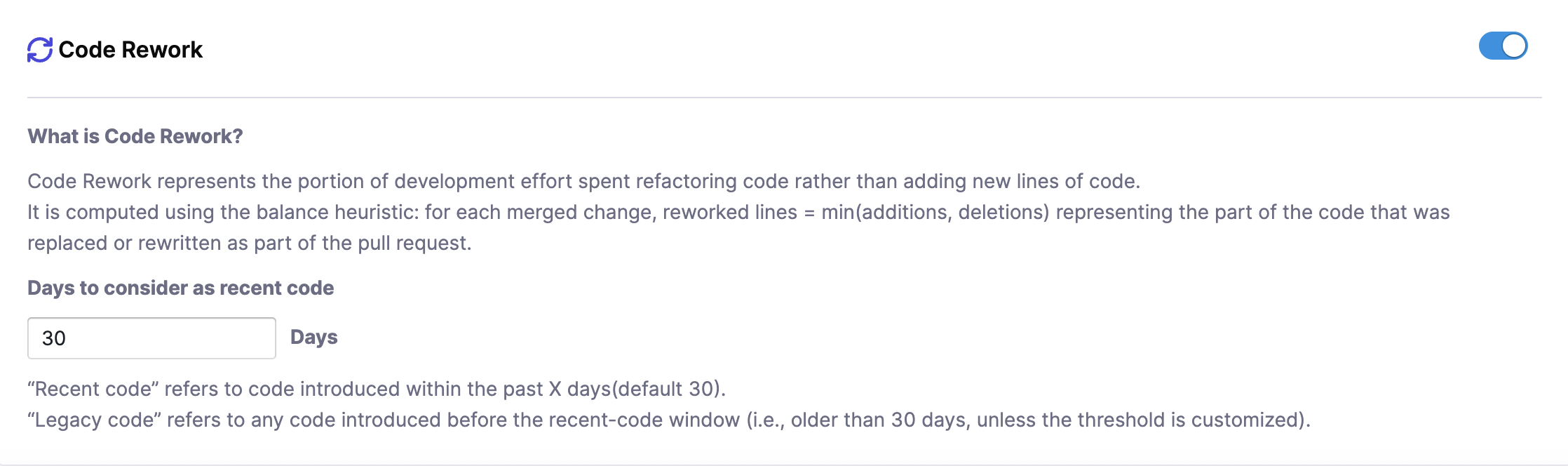The width and height of the screenshot is (1568, 466).
Task: Click 'unless the threshold is customized' text
Action: [x=1140, y=420]
